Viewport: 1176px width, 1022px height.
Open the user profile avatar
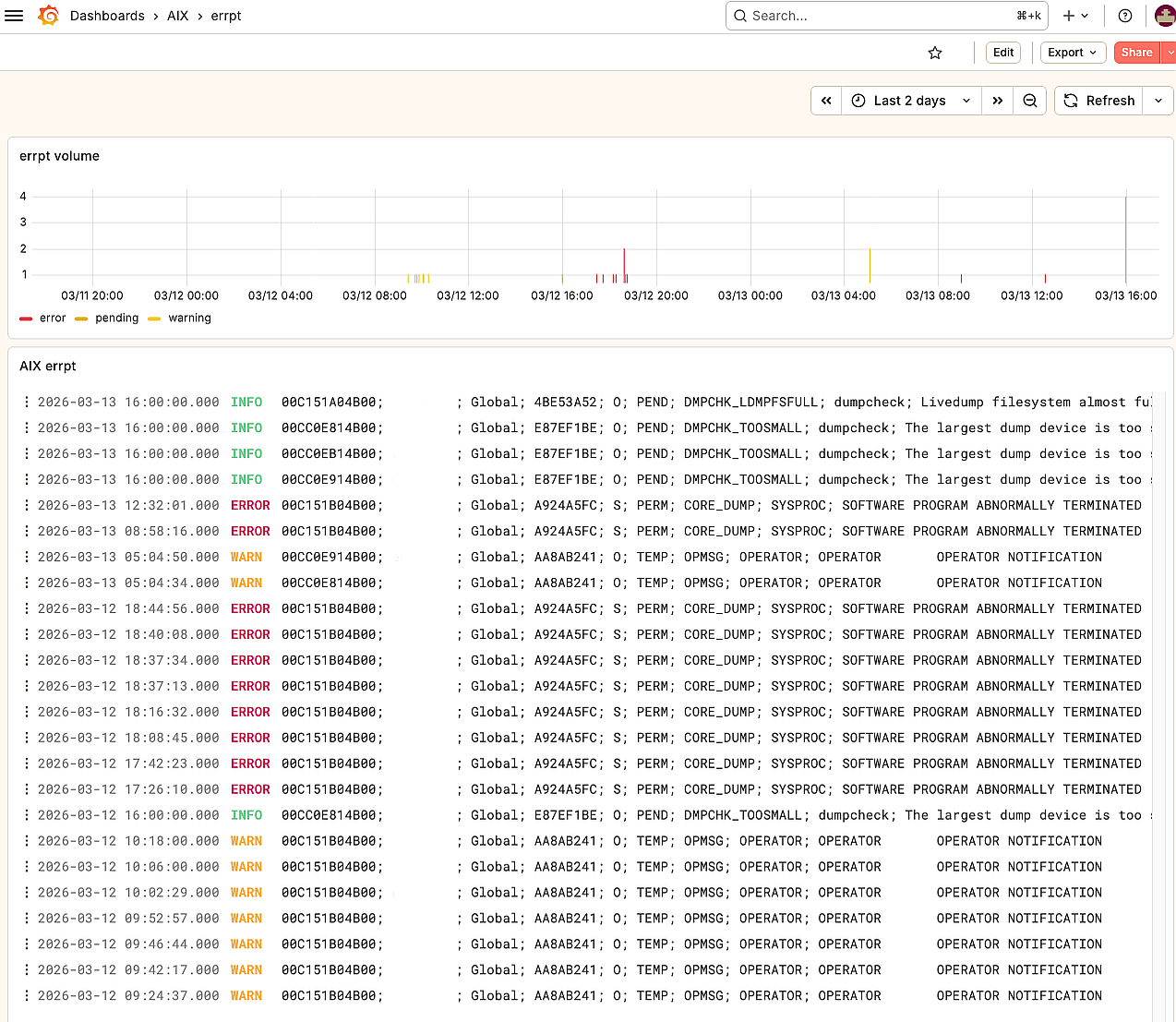[x=1164, y=16]
